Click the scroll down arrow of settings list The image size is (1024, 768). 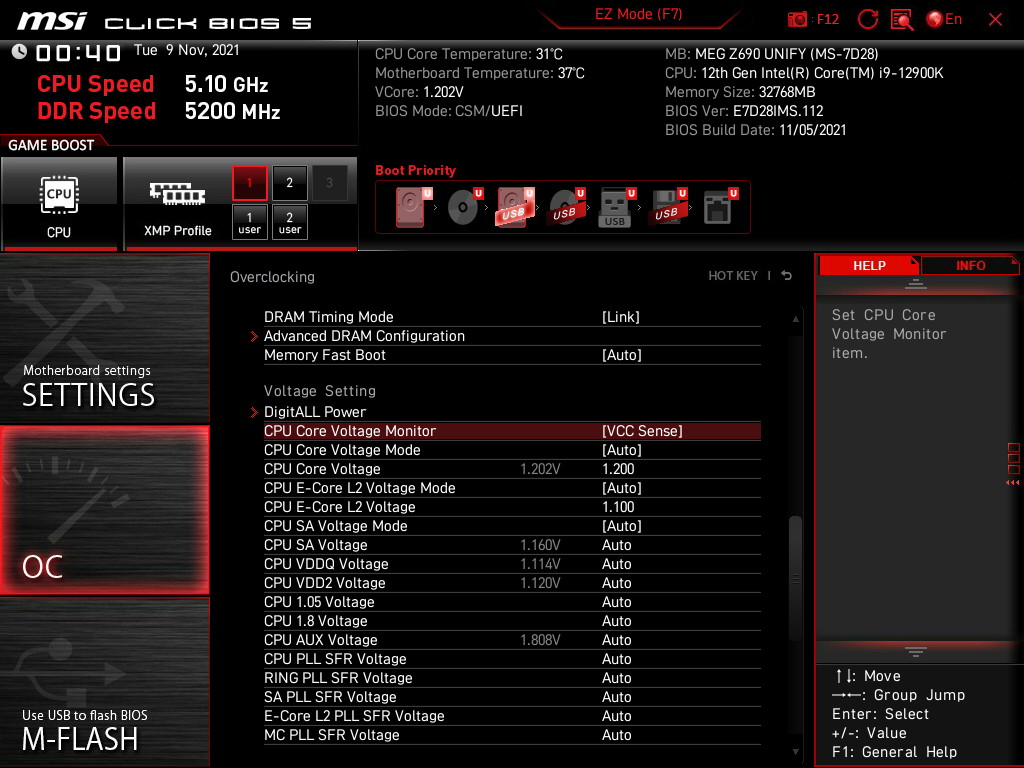click(x=795, y=752)
